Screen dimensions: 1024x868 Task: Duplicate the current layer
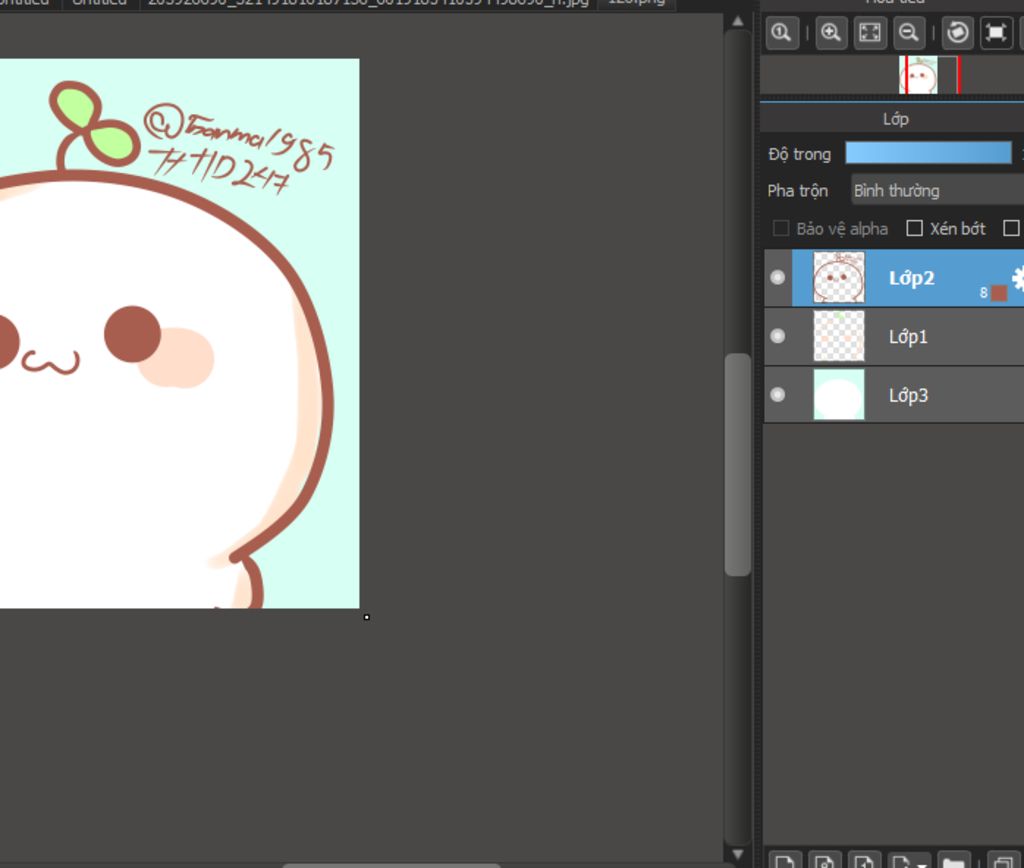tap(1004, 860)
